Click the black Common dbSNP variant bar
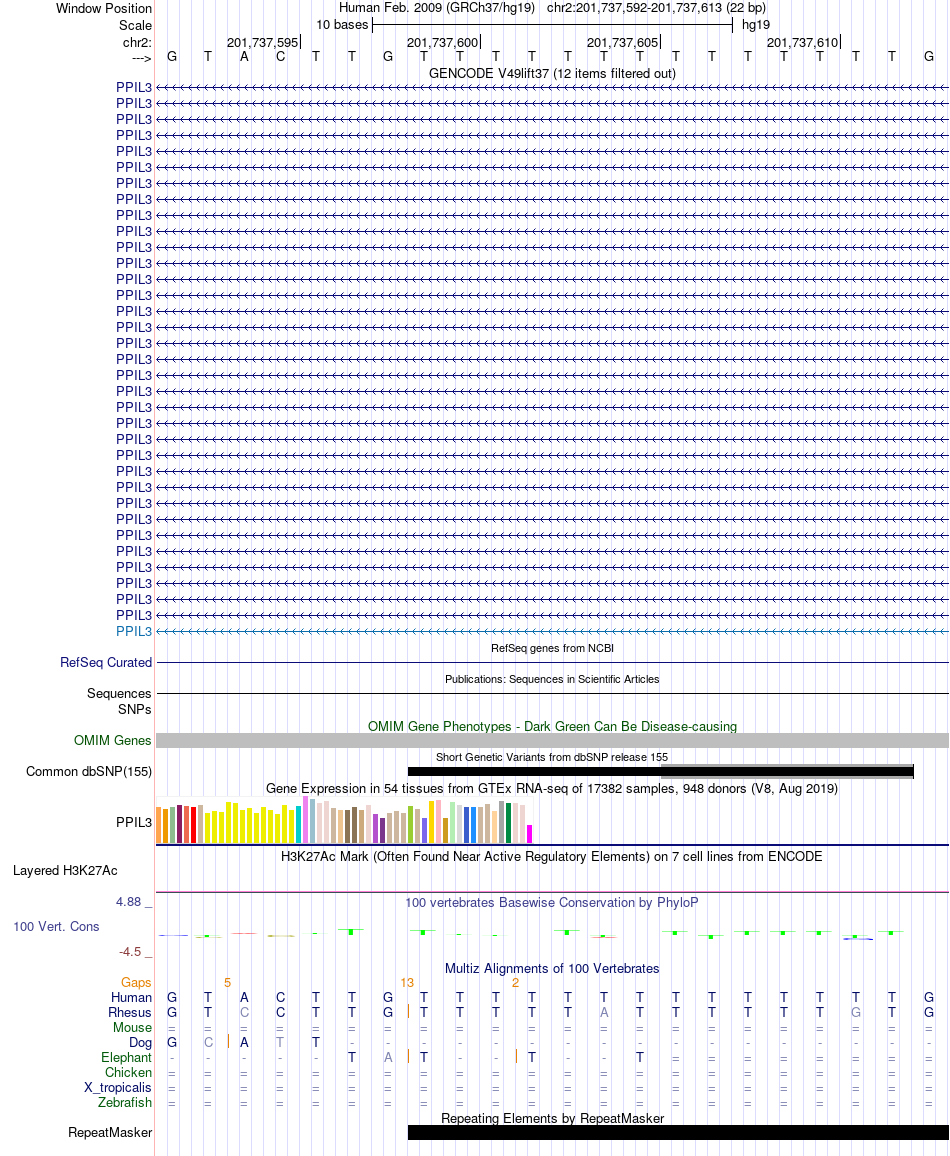Screen dimensions: 950x1156 click(660, 772)
